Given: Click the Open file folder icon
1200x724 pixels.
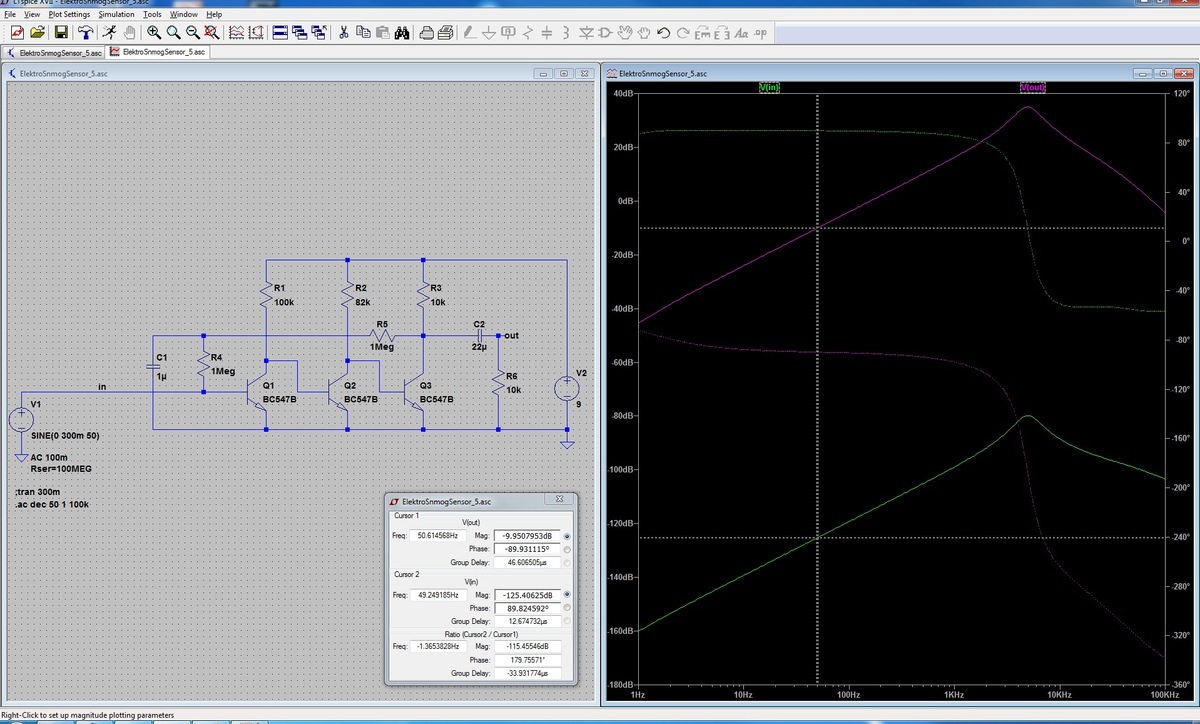Looking at the screenshot, I should tap(37, 32).
